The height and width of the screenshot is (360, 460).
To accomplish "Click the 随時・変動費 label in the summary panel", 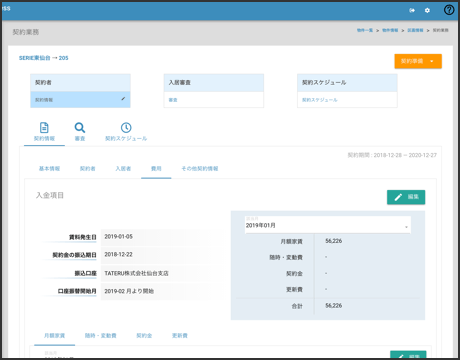I will coord(286,257).
